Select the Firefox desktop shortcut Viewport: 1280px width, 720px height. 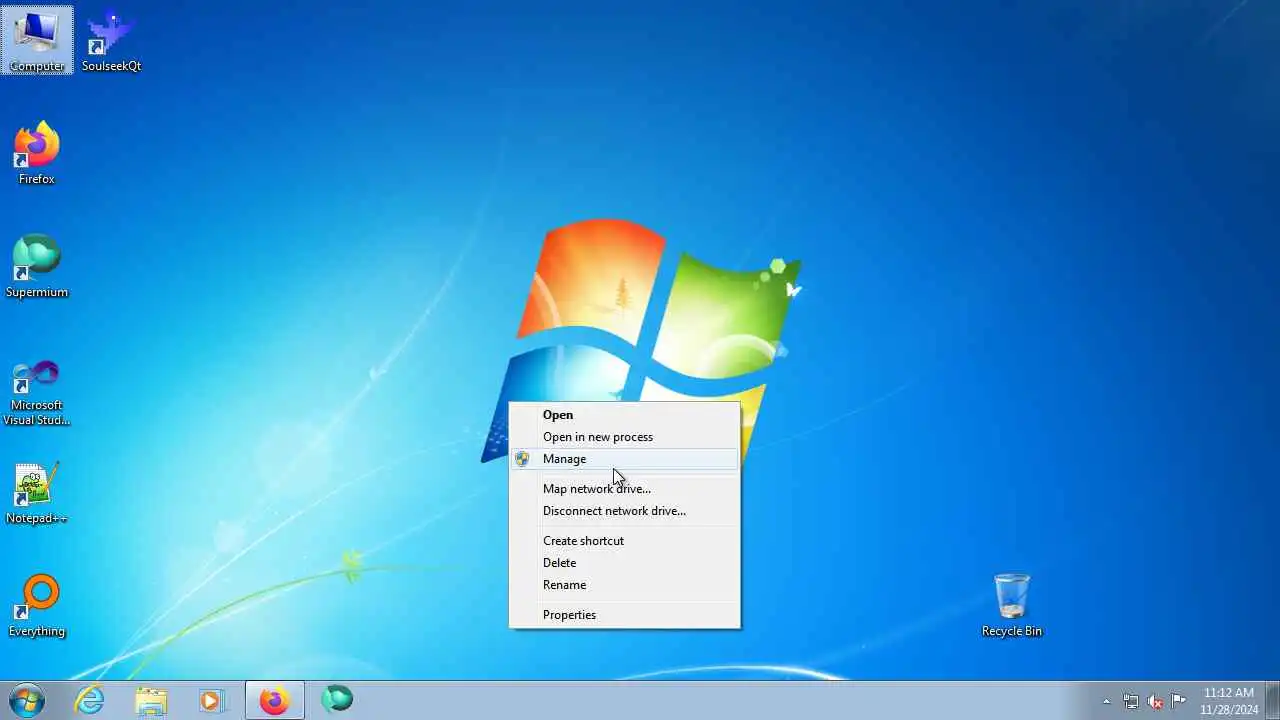coord(37,153)
